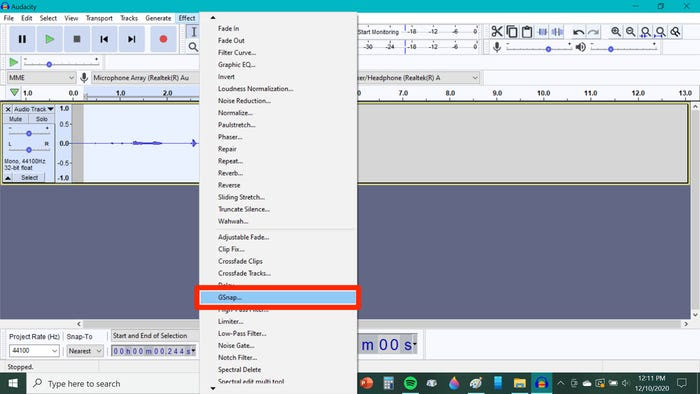700x394 pixels.
Task: Click the Zoom In magnifier icon
Action: point(616,32)
